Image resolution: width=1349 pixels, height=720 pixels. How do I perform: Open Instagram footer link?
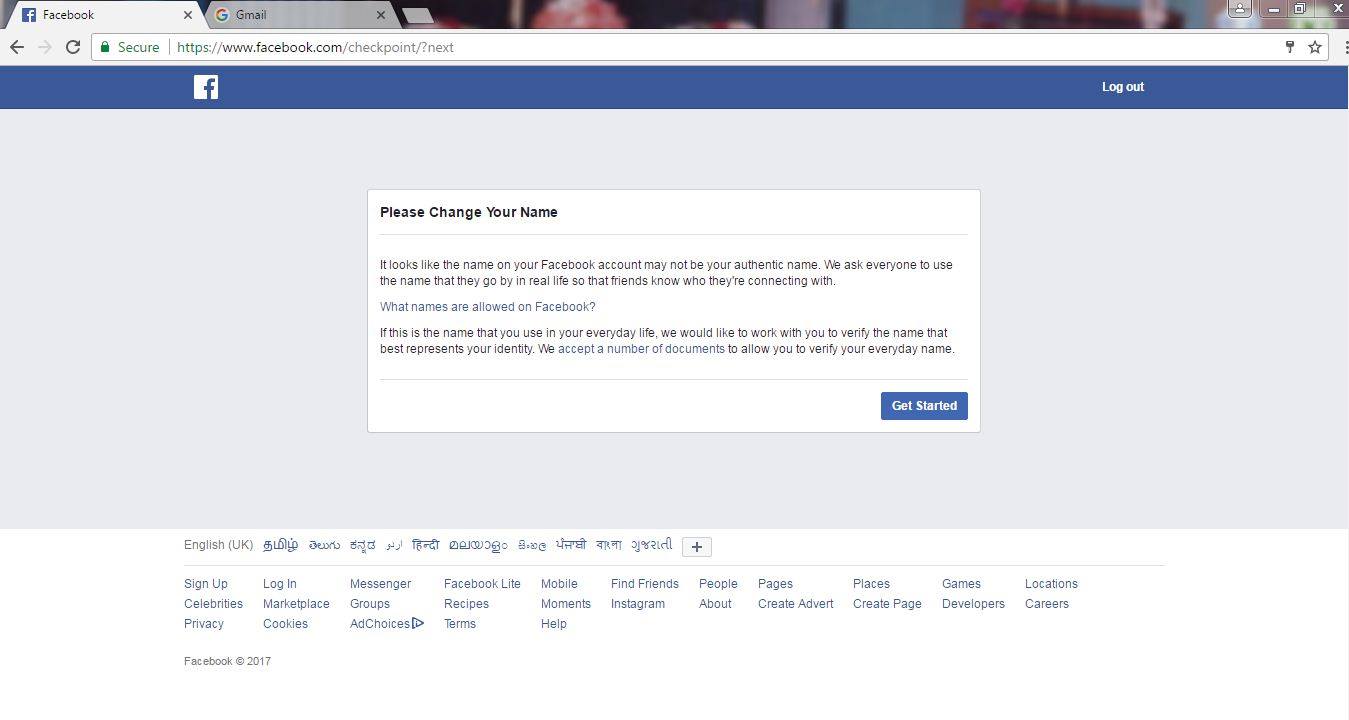click(638, 604)
